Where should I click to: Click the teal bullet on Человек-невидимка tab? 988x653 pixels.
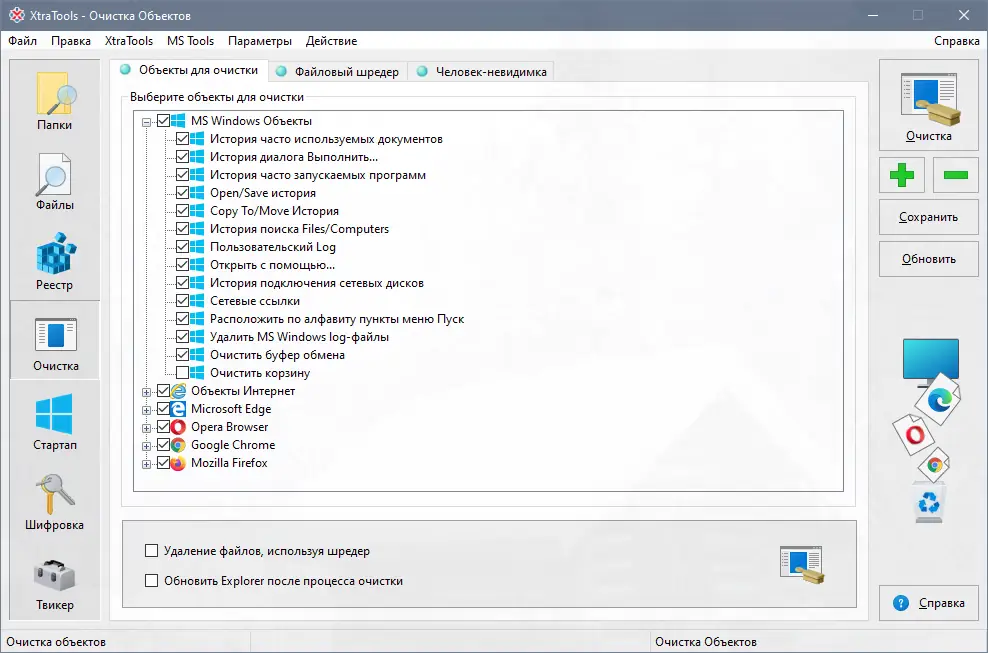coord(422,71)
